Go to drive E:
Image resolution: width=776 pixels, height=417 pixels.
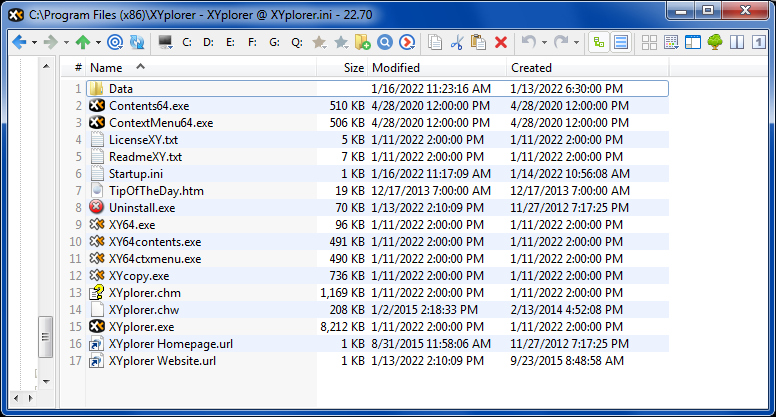pyautogui.click(x=230, y=43)
